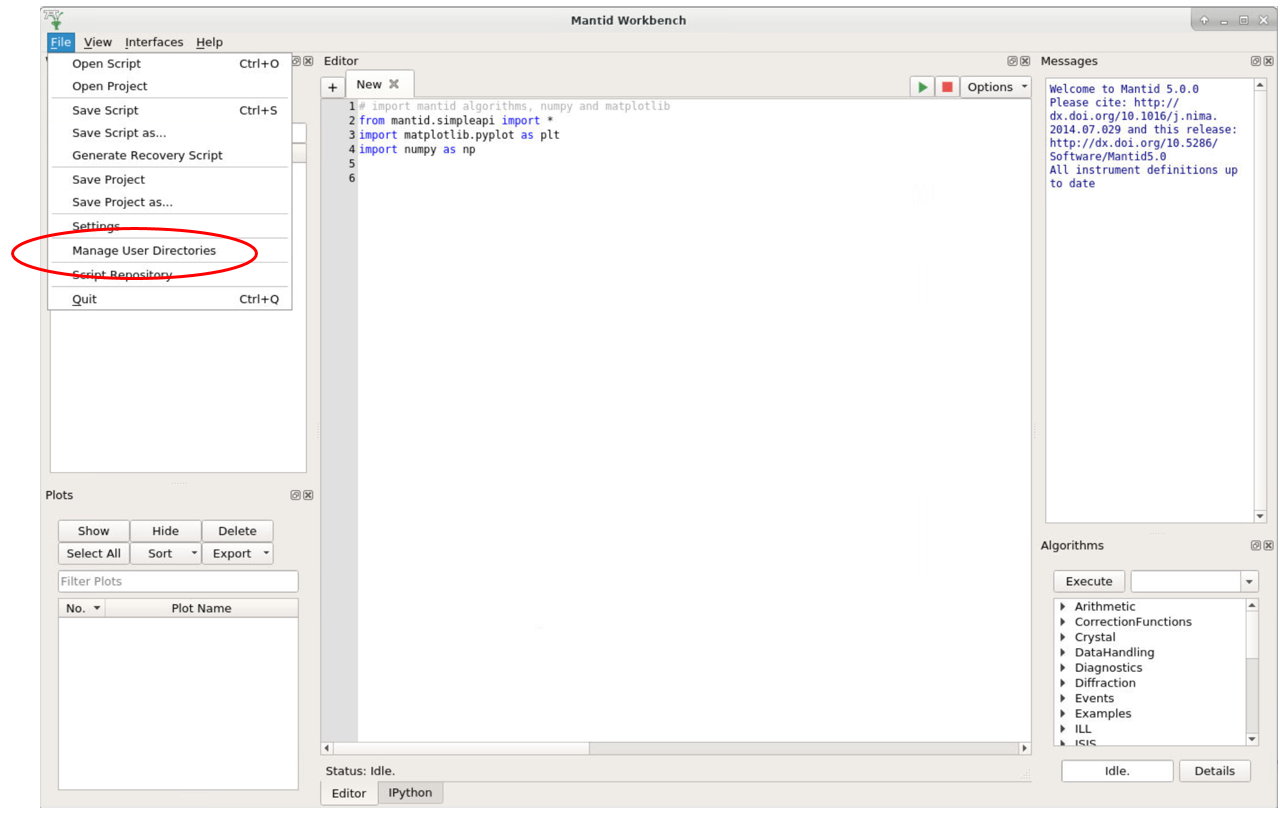The image size is (1282, 813).
Task: Open the Help menu
Action: 209,42
